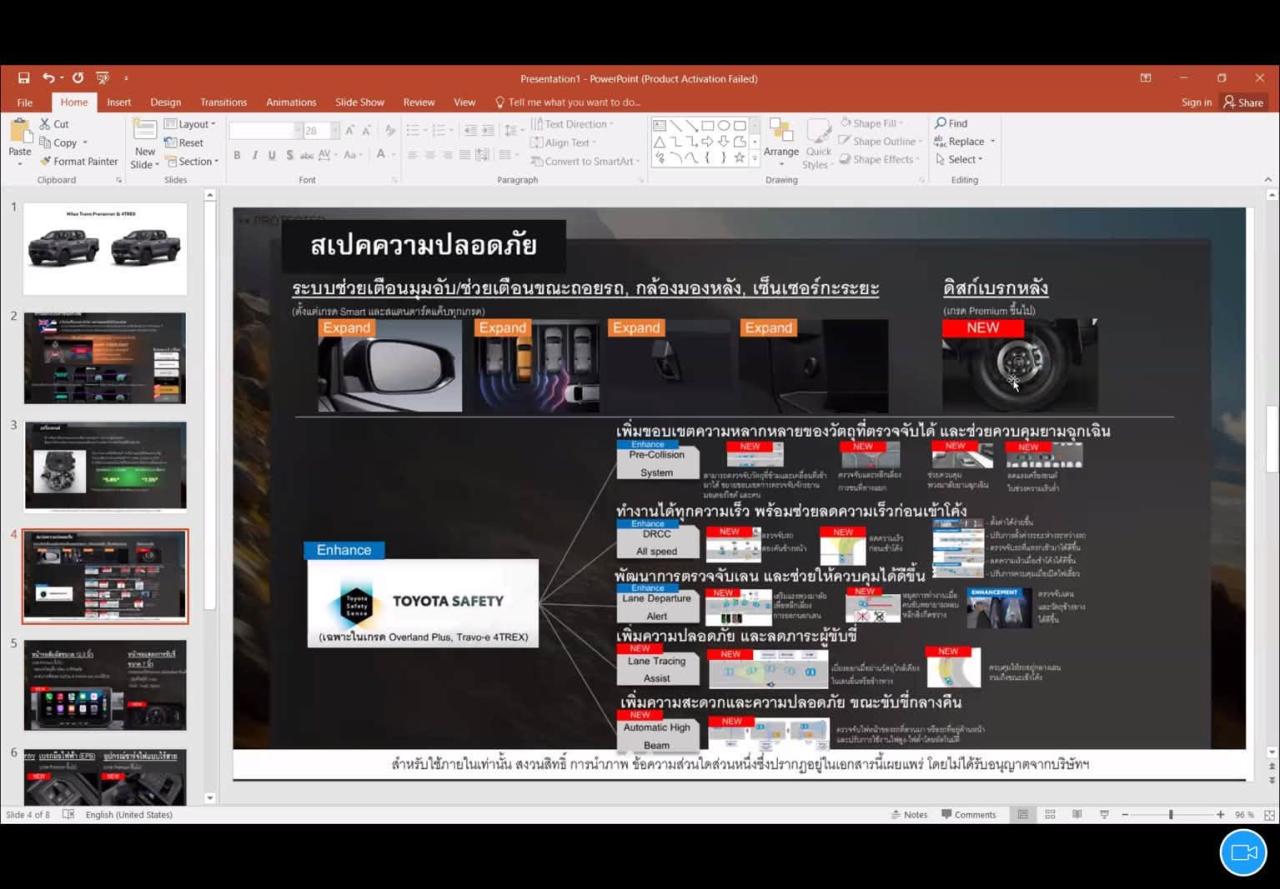Undo the last action

pos(47,78)
